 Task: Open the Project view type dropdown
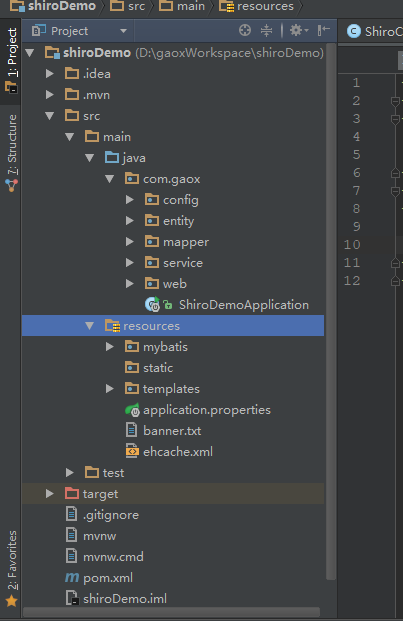(x=123, y=31)
